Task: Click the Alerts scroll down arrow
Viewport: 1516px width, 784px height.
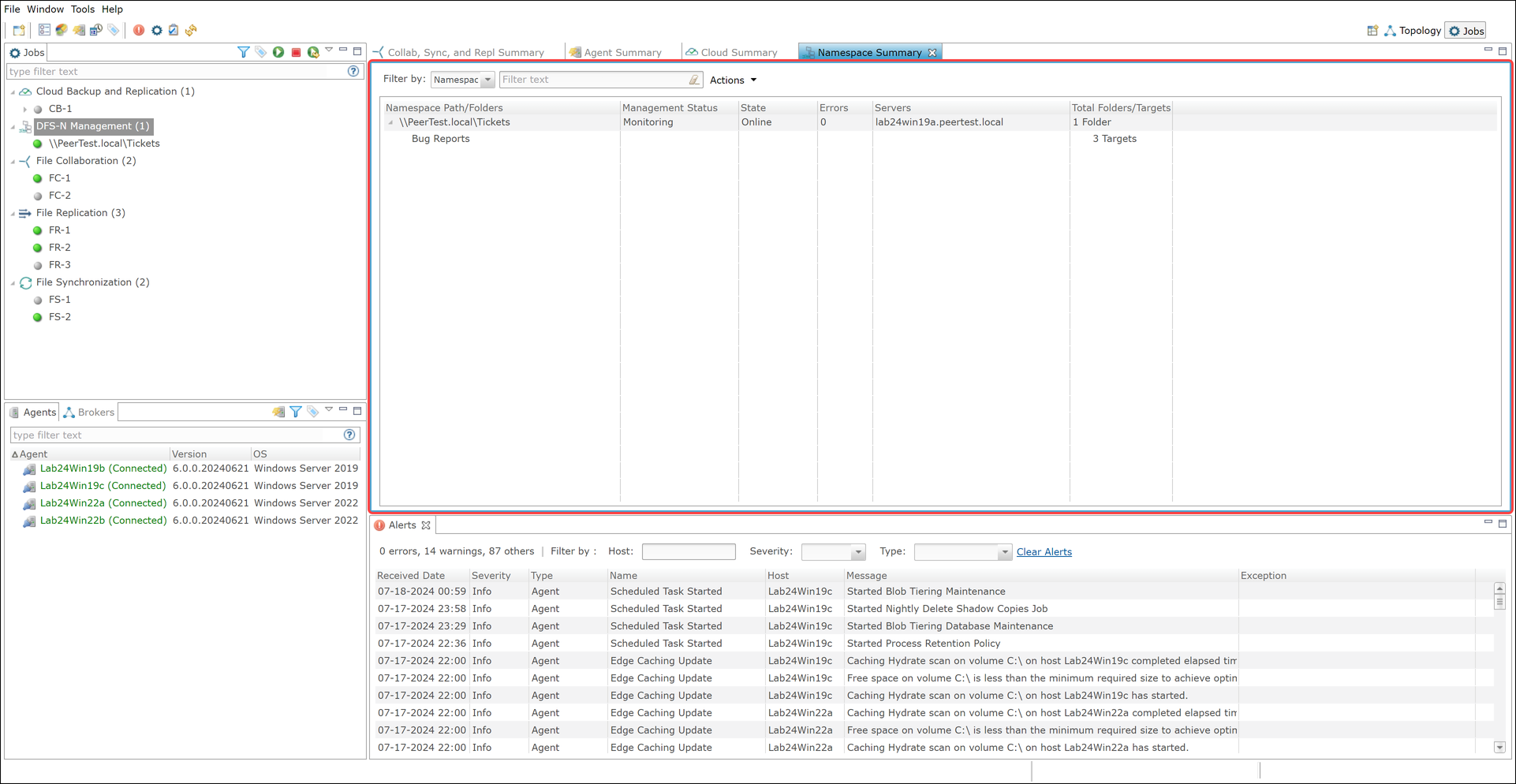Action: pos(1499,747)
